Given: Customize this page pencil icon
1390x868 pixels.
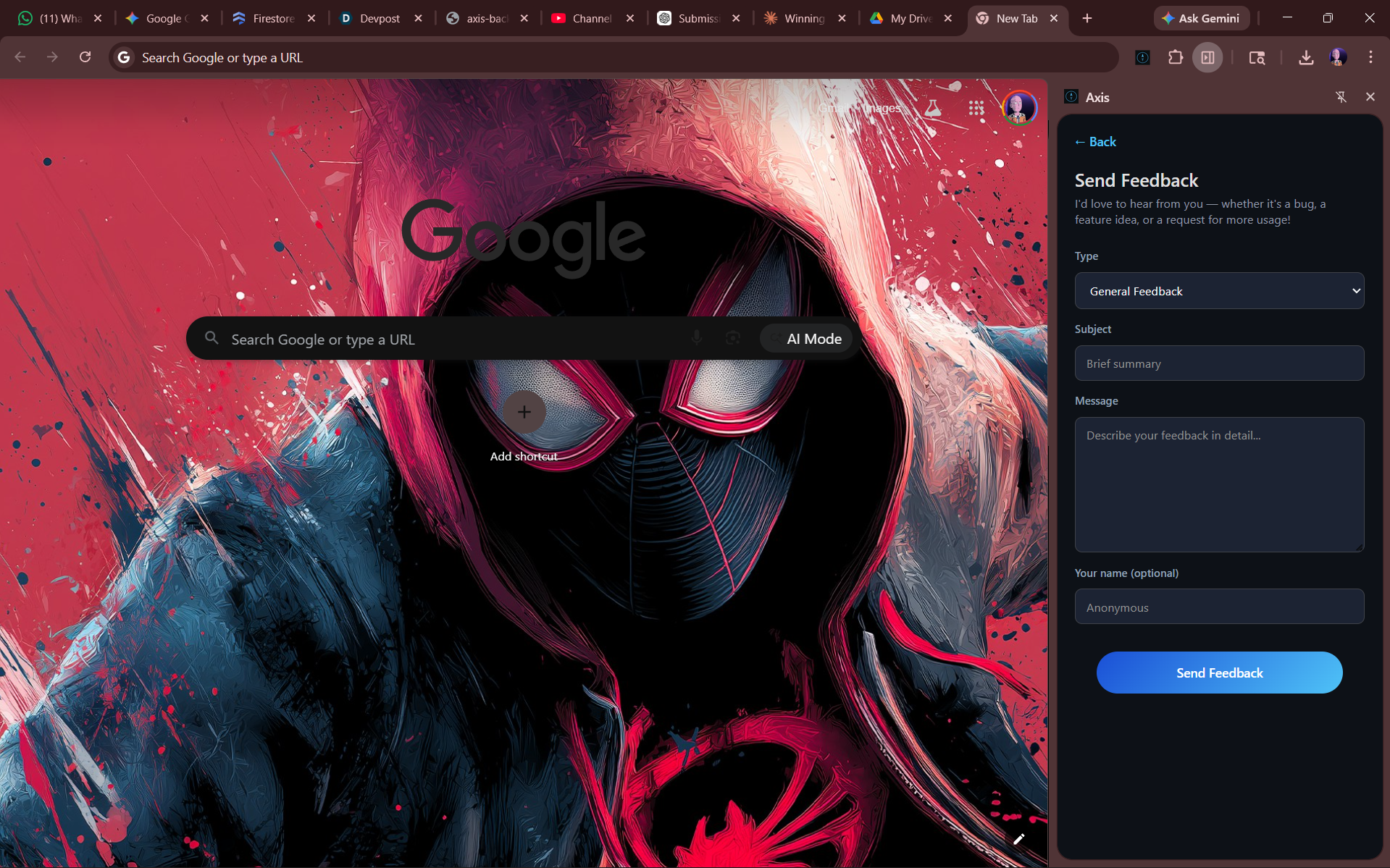Looking at the screenshot, I should 1019,838.
